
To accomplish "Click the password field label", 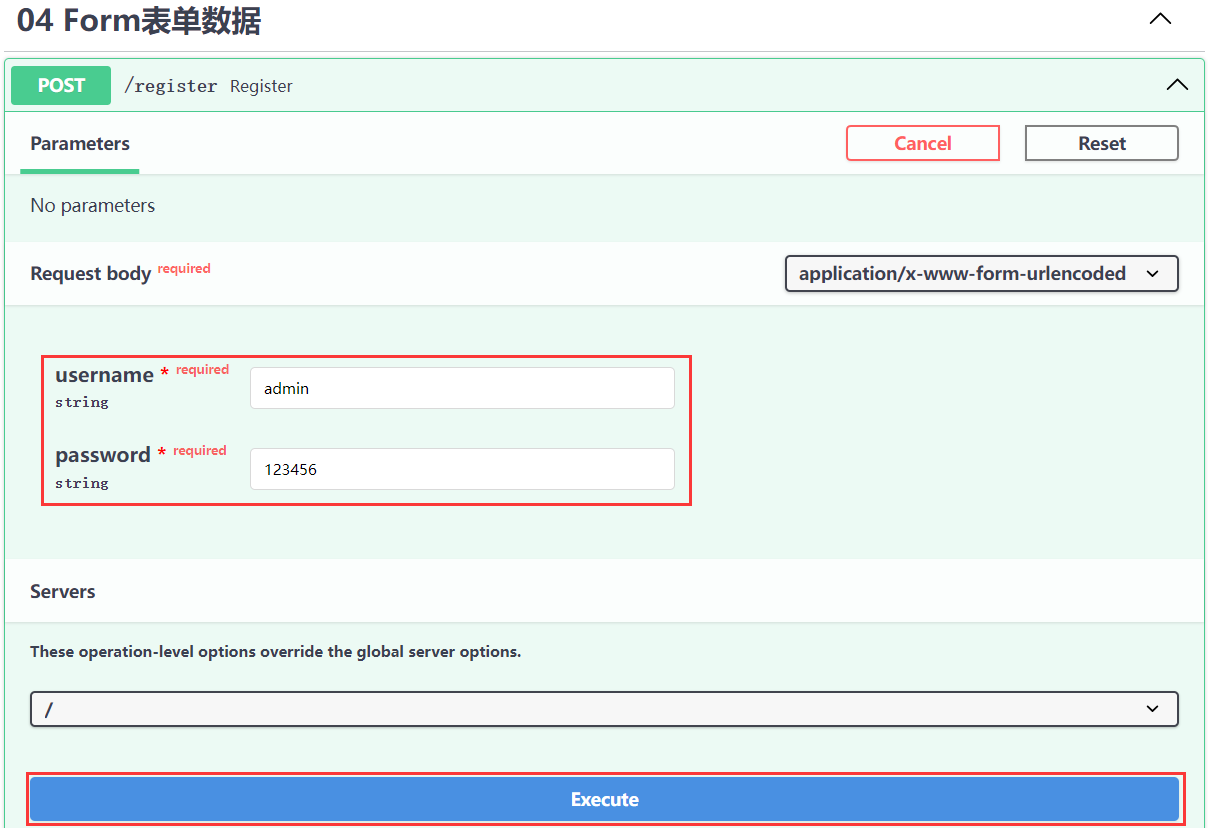I will point(102,455).
